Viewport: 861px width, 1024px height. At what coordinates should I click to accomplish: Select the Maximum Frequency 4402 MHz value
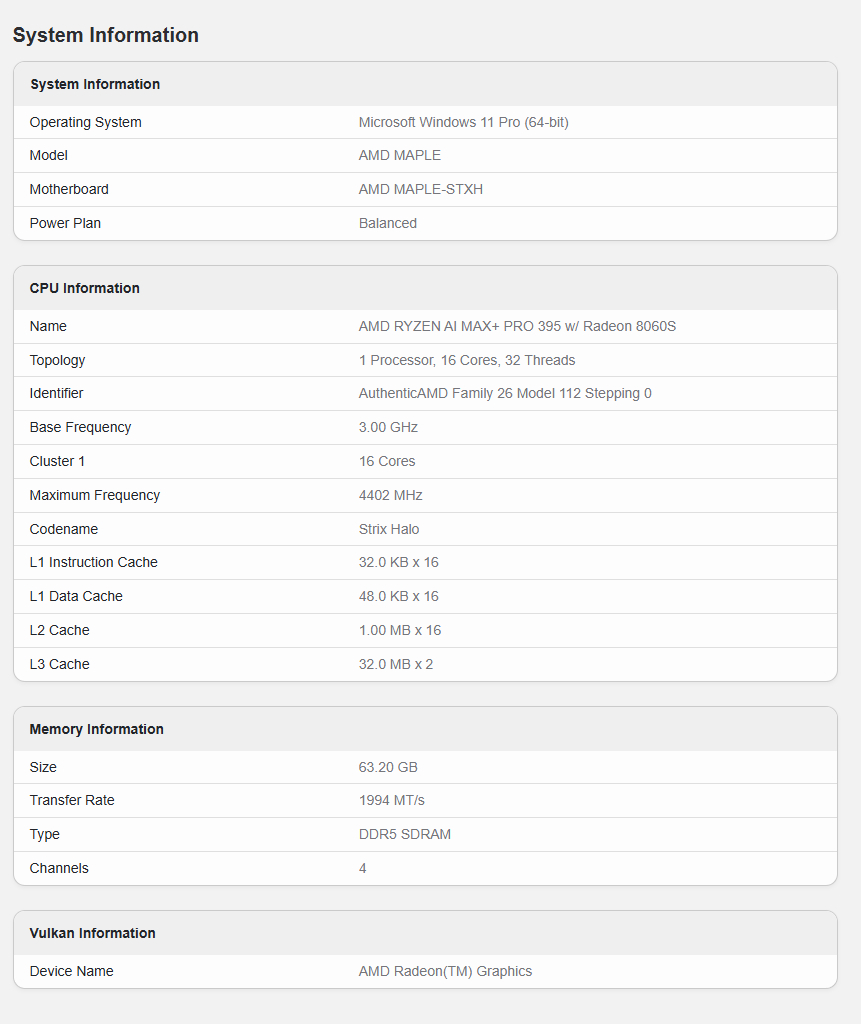pyautogui.click(x=390, y=495)
